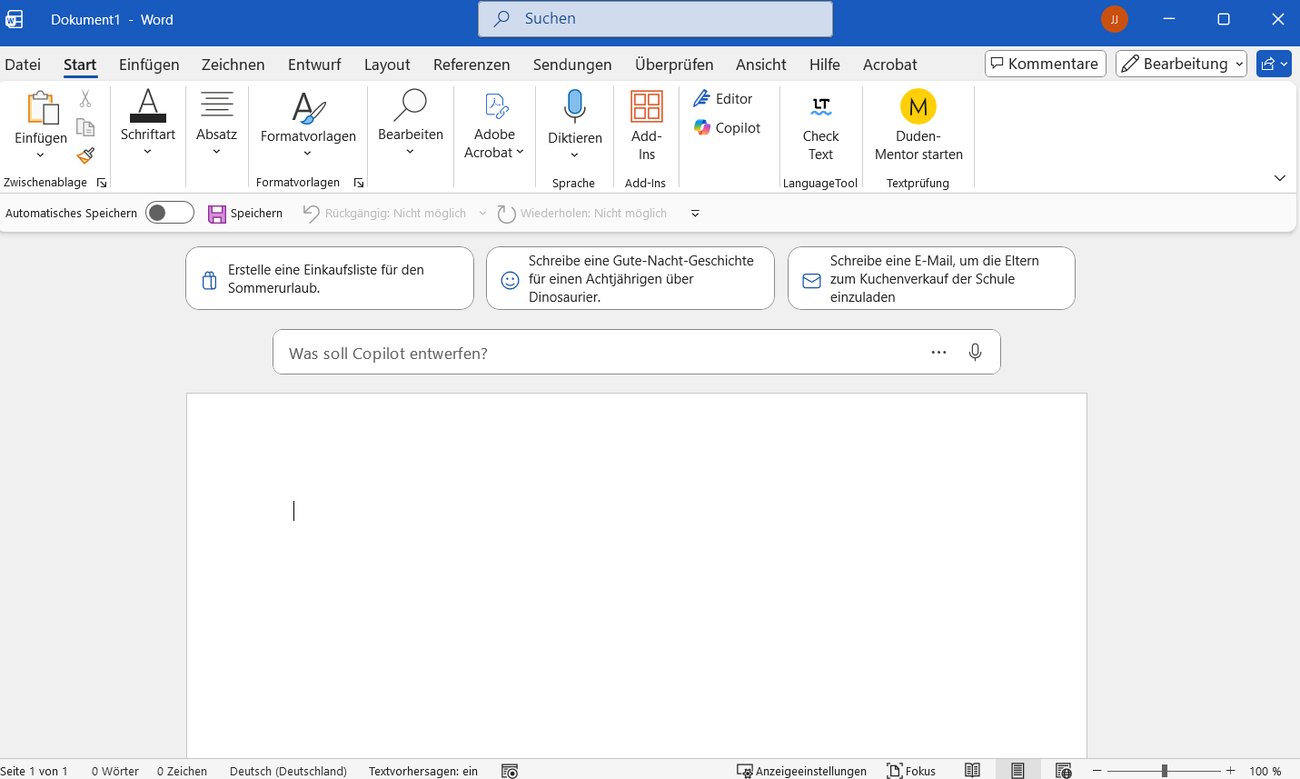Image resolution: width=1300 pixels, height=779 pixels.
Task: Click the Speichern floppy disk icon
Action: [217, 213]
